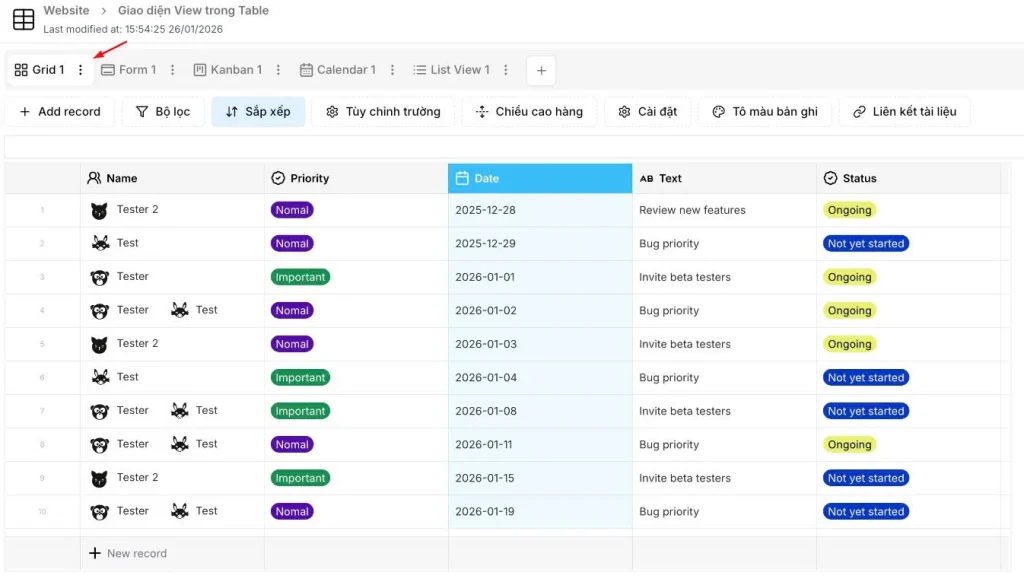
Task: Click the Important tag in row 3
Action: [300, 277]
